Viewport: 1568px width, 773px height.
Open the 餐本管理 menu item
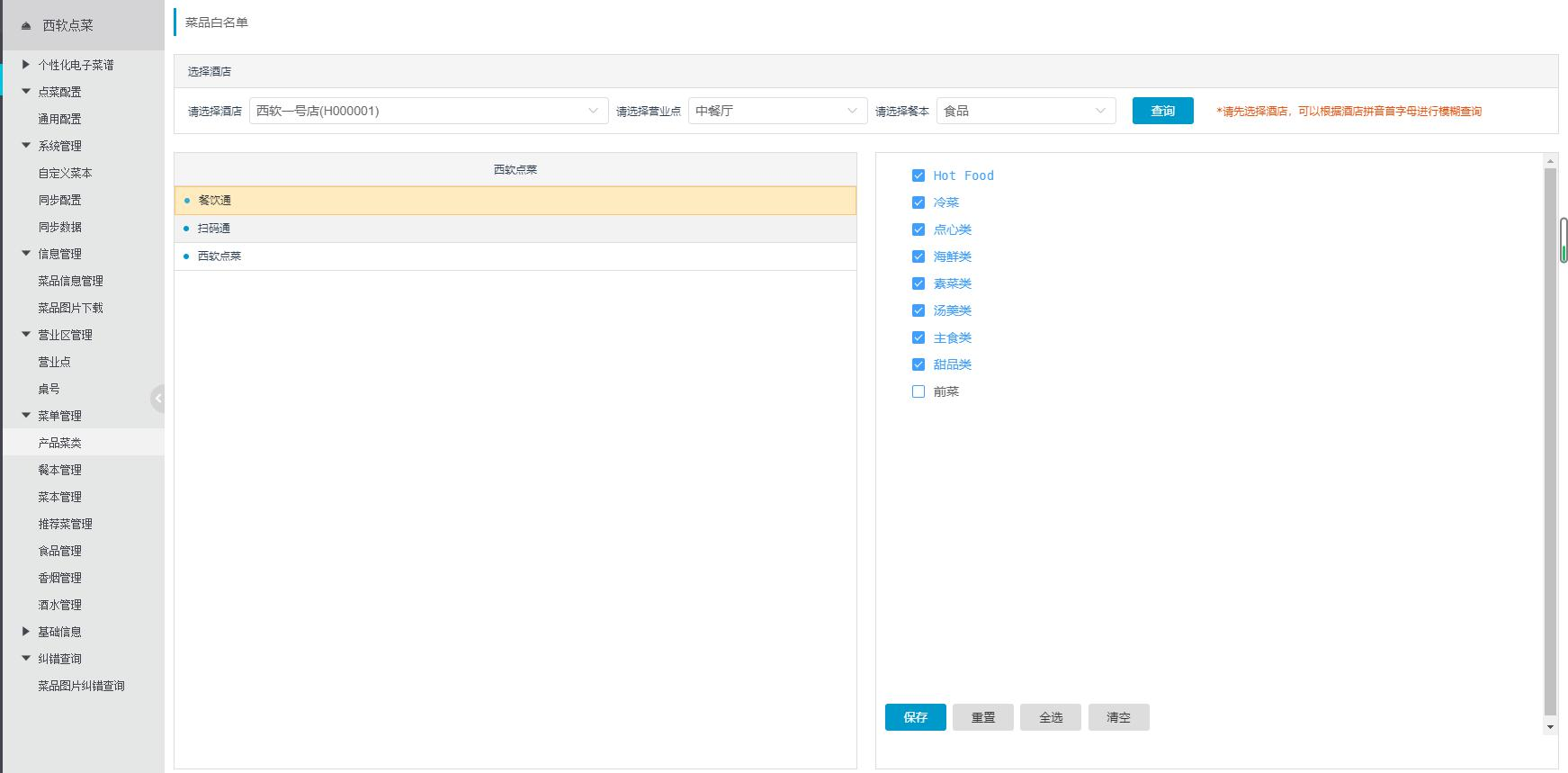pyautogui.click(x=59, y=470)
